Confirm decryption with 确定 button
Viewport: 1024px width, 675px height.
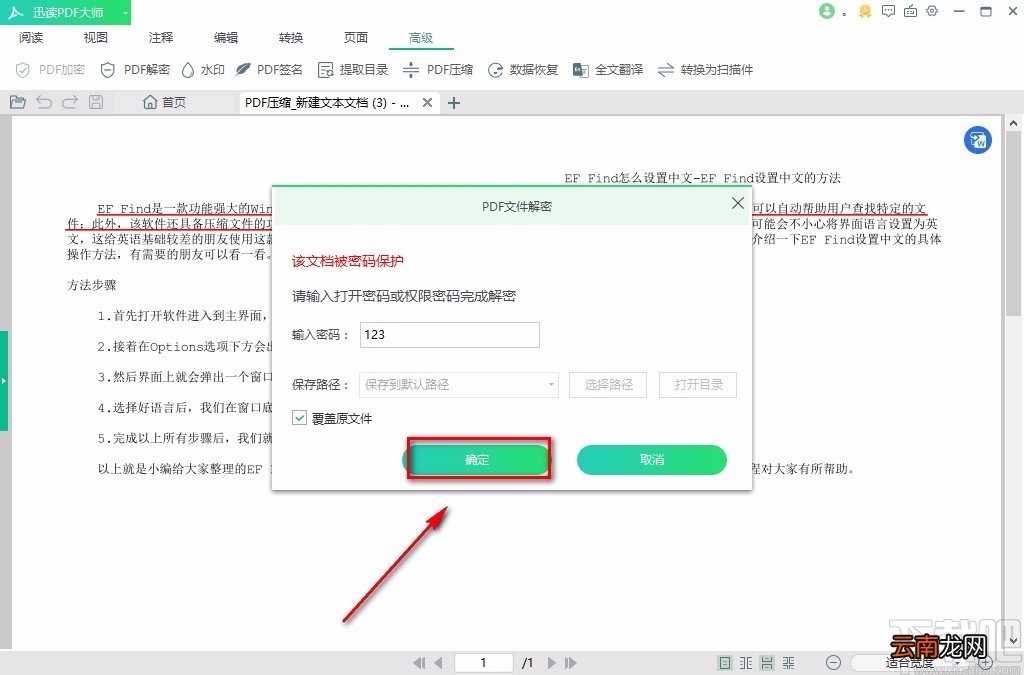tap(477, 460)
